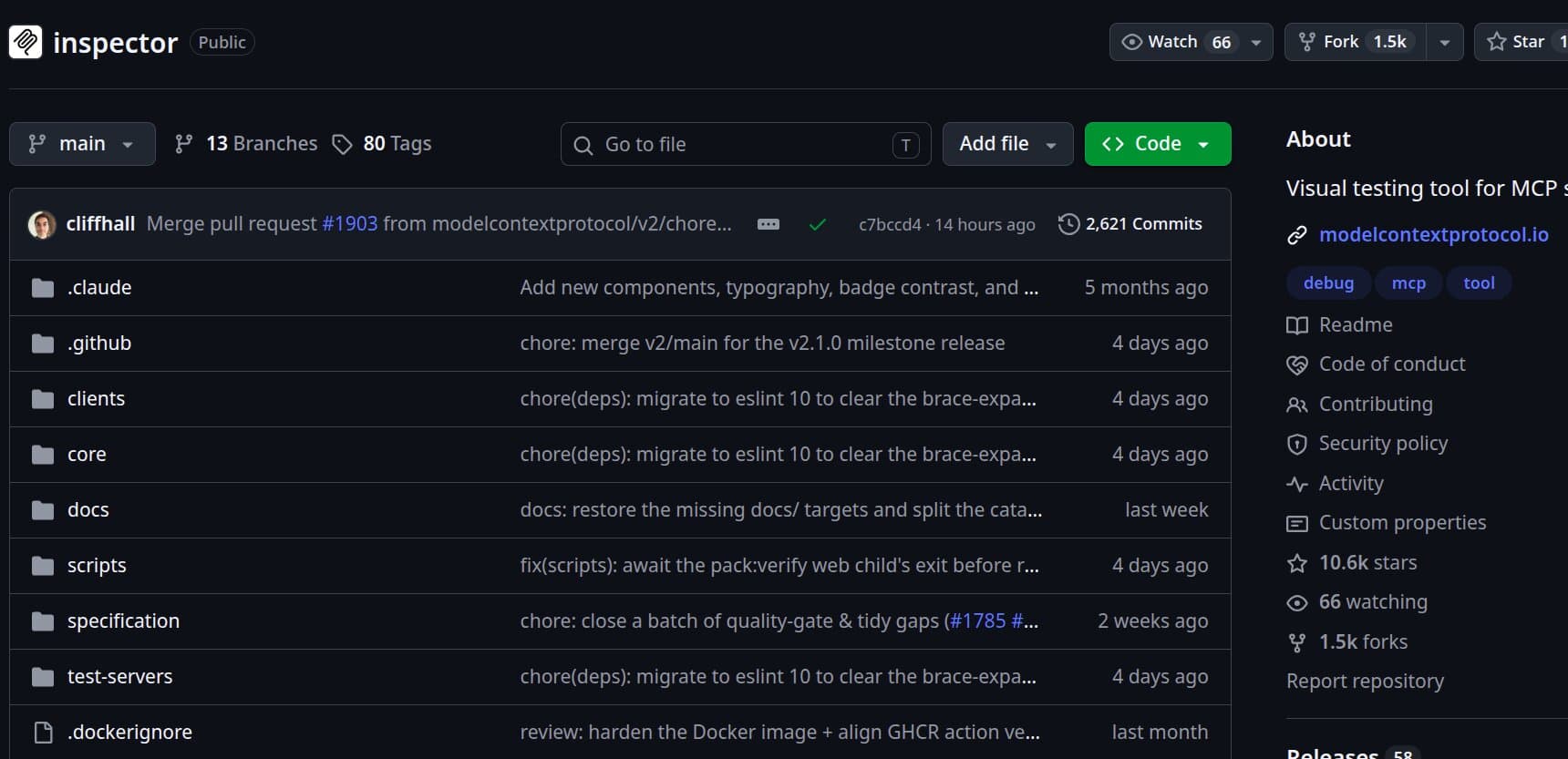The height and width of the screenshot is (759, 1568).
Task: Select the tool topic tag
Action: [x=1479, y=283]
